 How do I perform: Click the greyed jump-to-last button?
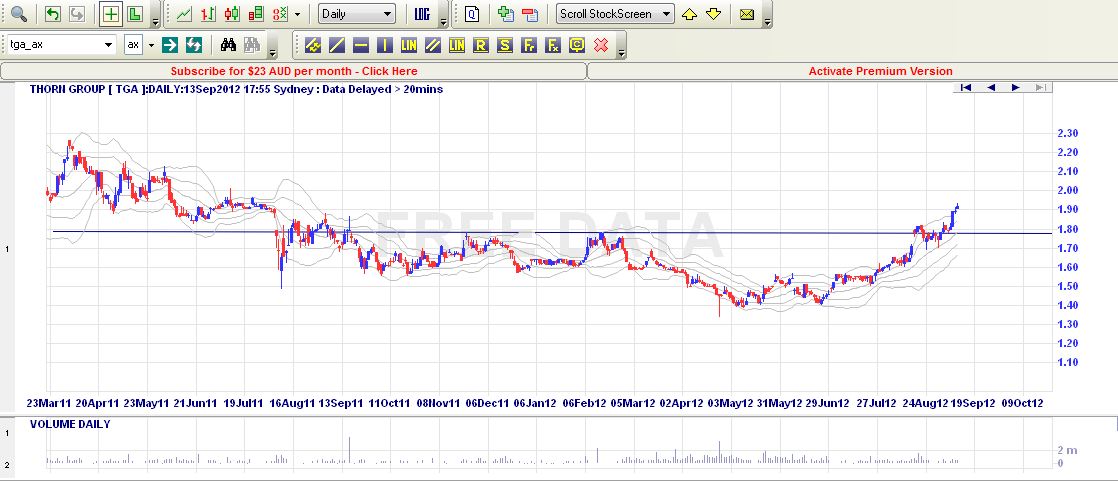pyautogui.click(x=1040, y=88)
